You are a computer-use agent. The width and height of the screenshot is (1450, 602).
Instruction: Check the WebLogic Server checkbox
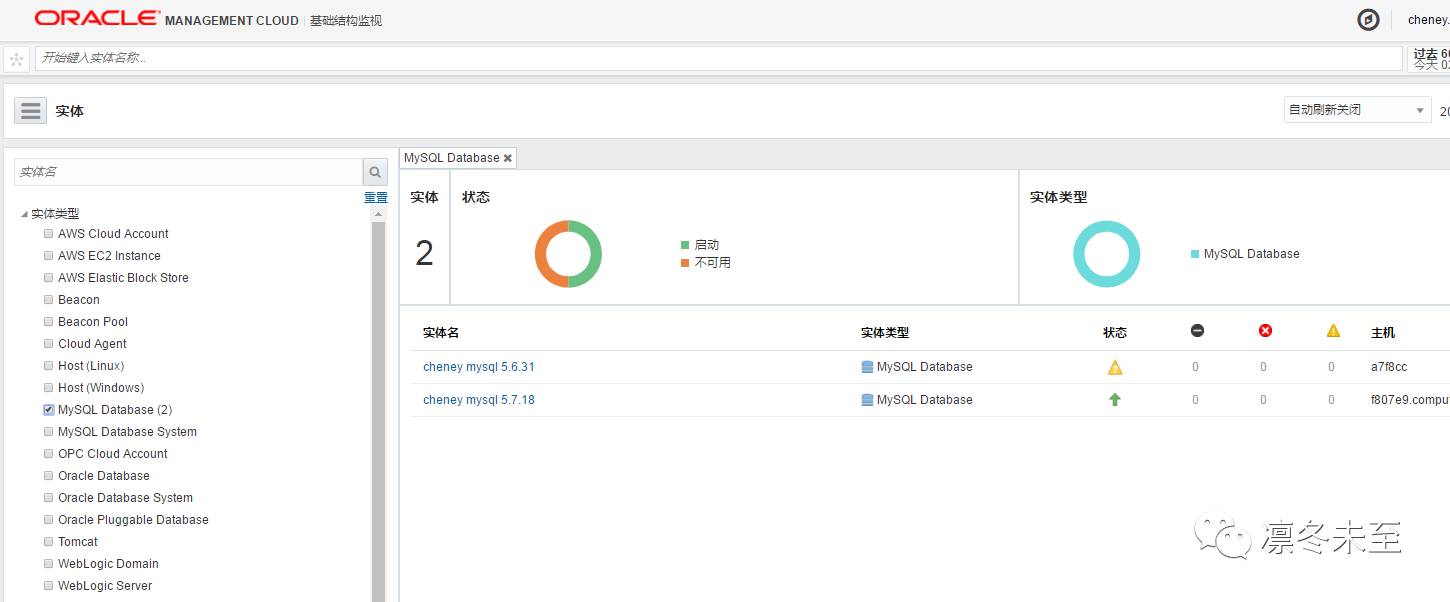point(48,586)
